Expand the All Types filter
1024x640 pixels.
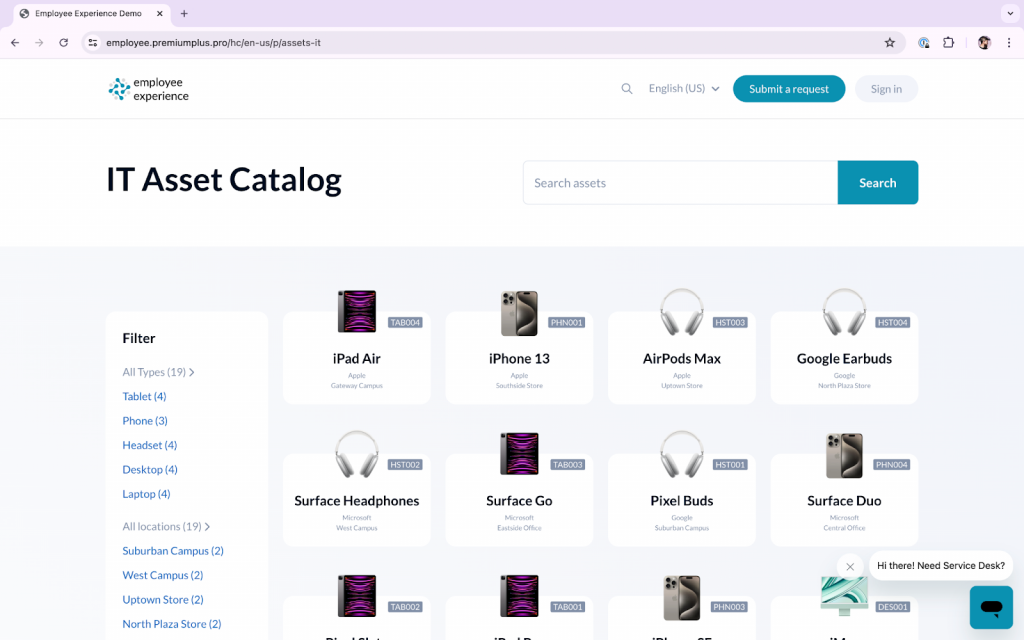click(158, 372)
